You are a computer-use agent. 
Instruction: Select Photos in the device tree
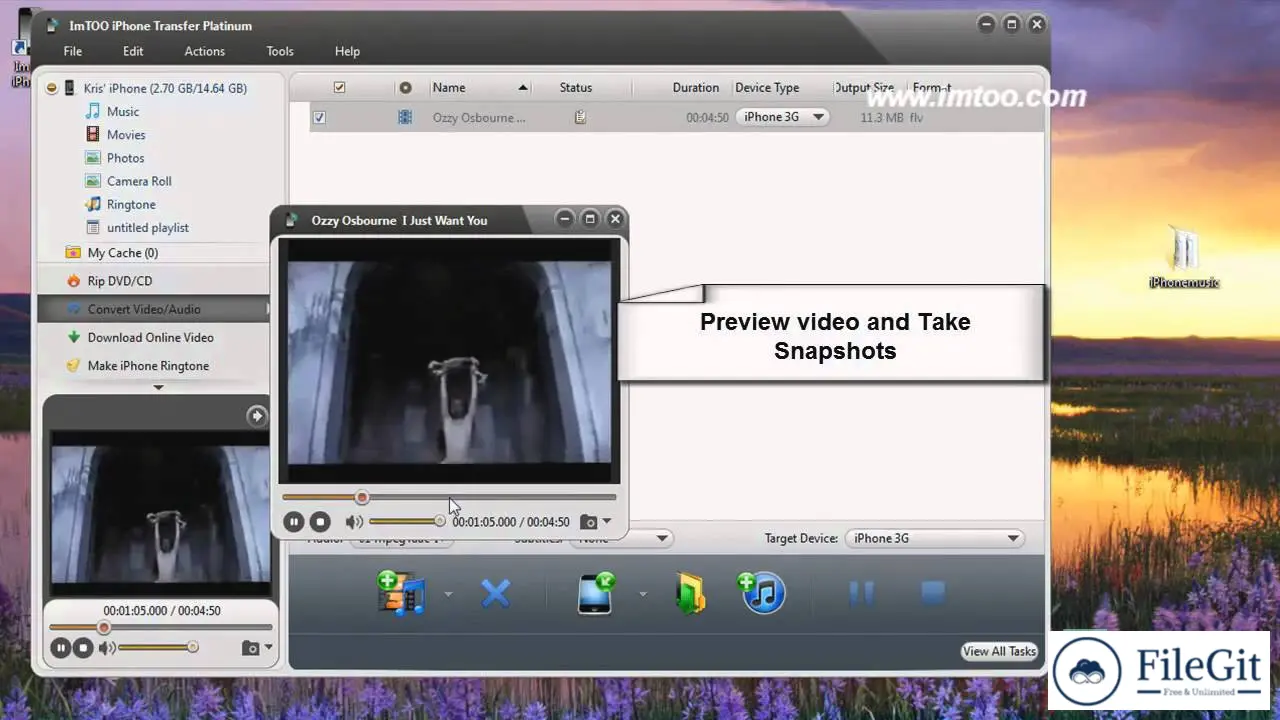click(125, 158)
